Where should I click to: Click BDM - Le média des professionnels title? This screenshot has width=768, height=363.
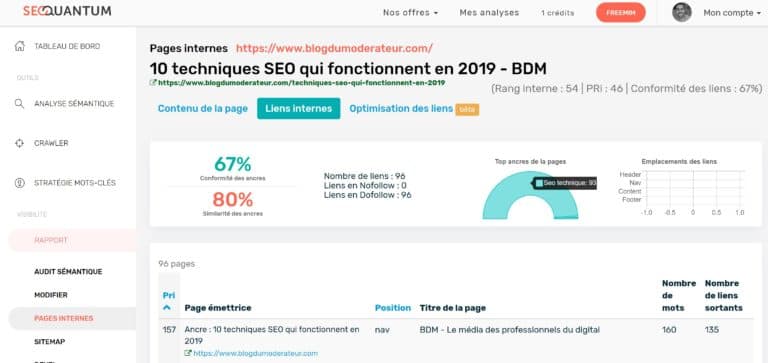[509, 330]
